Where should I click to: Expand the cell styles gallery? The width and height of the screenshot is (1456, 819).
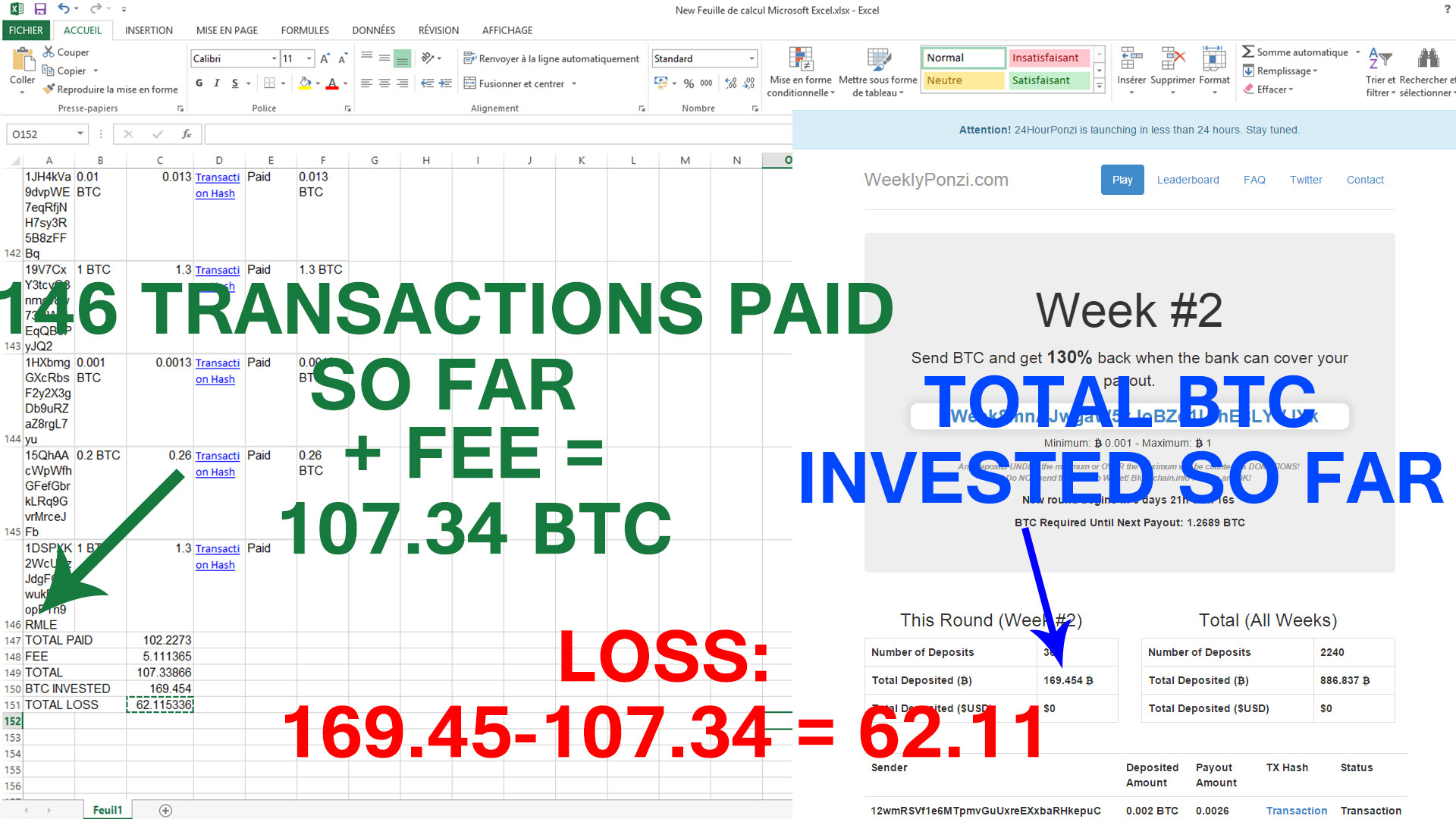point(1099,86)
